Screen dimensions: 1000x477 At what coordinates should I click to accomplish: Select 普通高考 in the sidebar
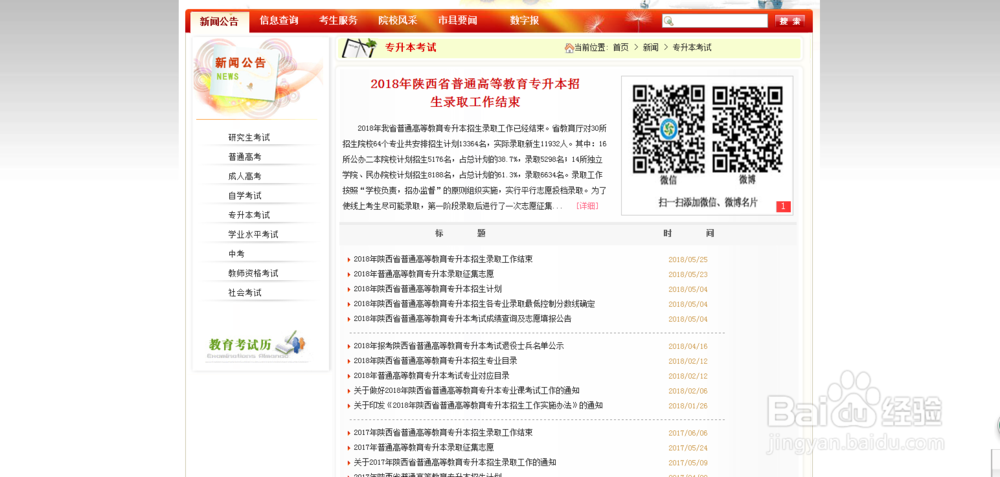point(245,157)
